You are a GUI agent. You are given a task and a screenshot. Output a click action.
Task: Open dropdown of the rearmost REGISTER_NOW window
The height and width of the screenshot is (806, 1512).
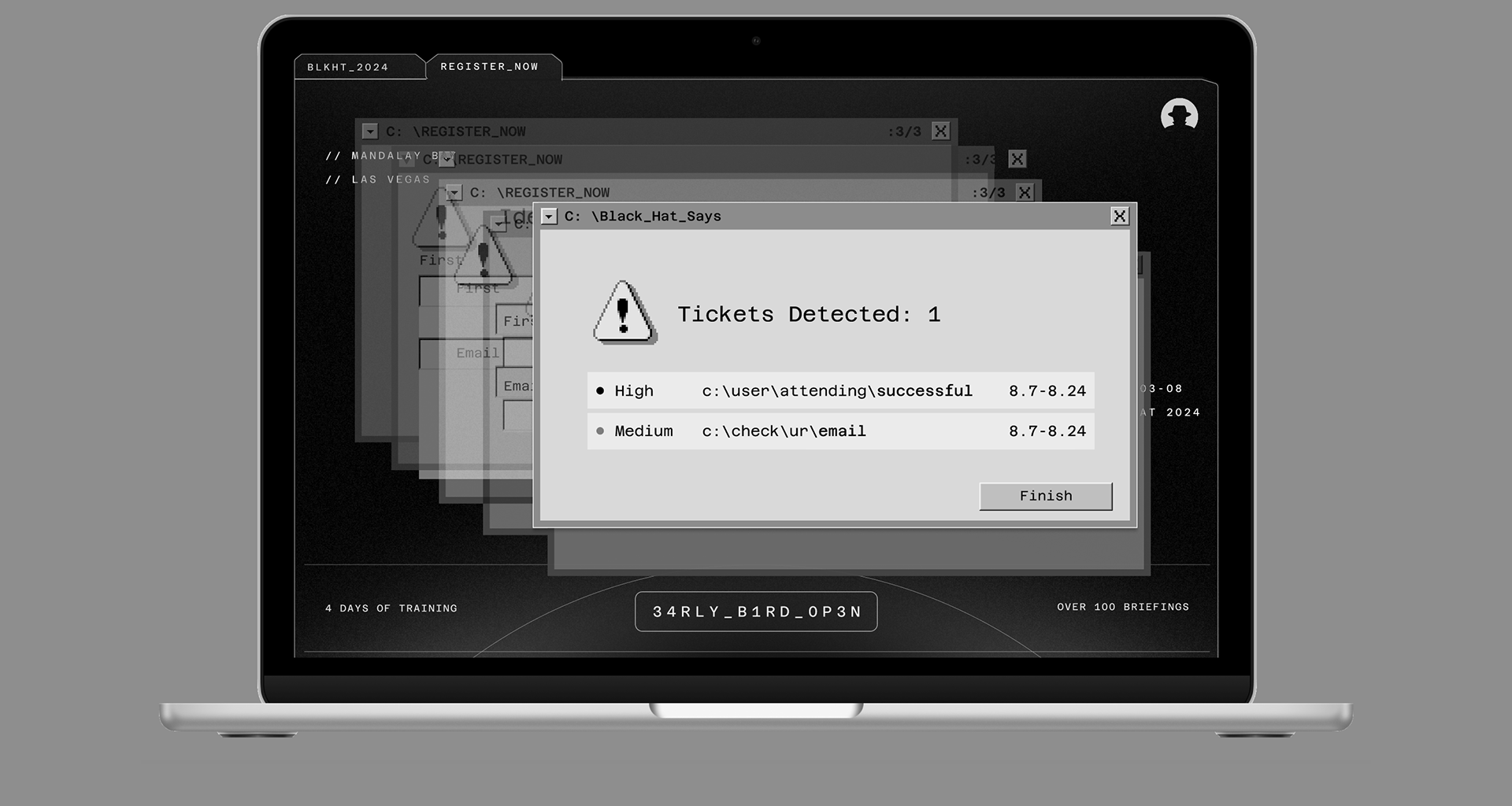[369, 131]
